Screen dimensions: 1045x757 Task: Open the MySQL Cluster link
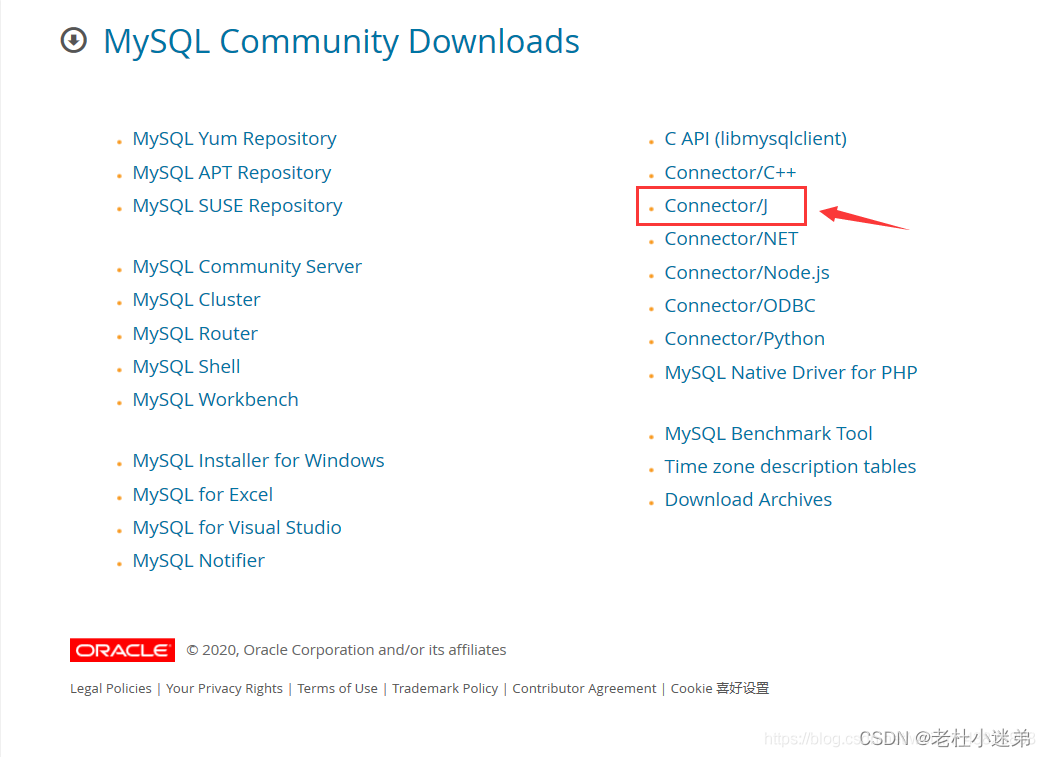click(x=196, y=300)
